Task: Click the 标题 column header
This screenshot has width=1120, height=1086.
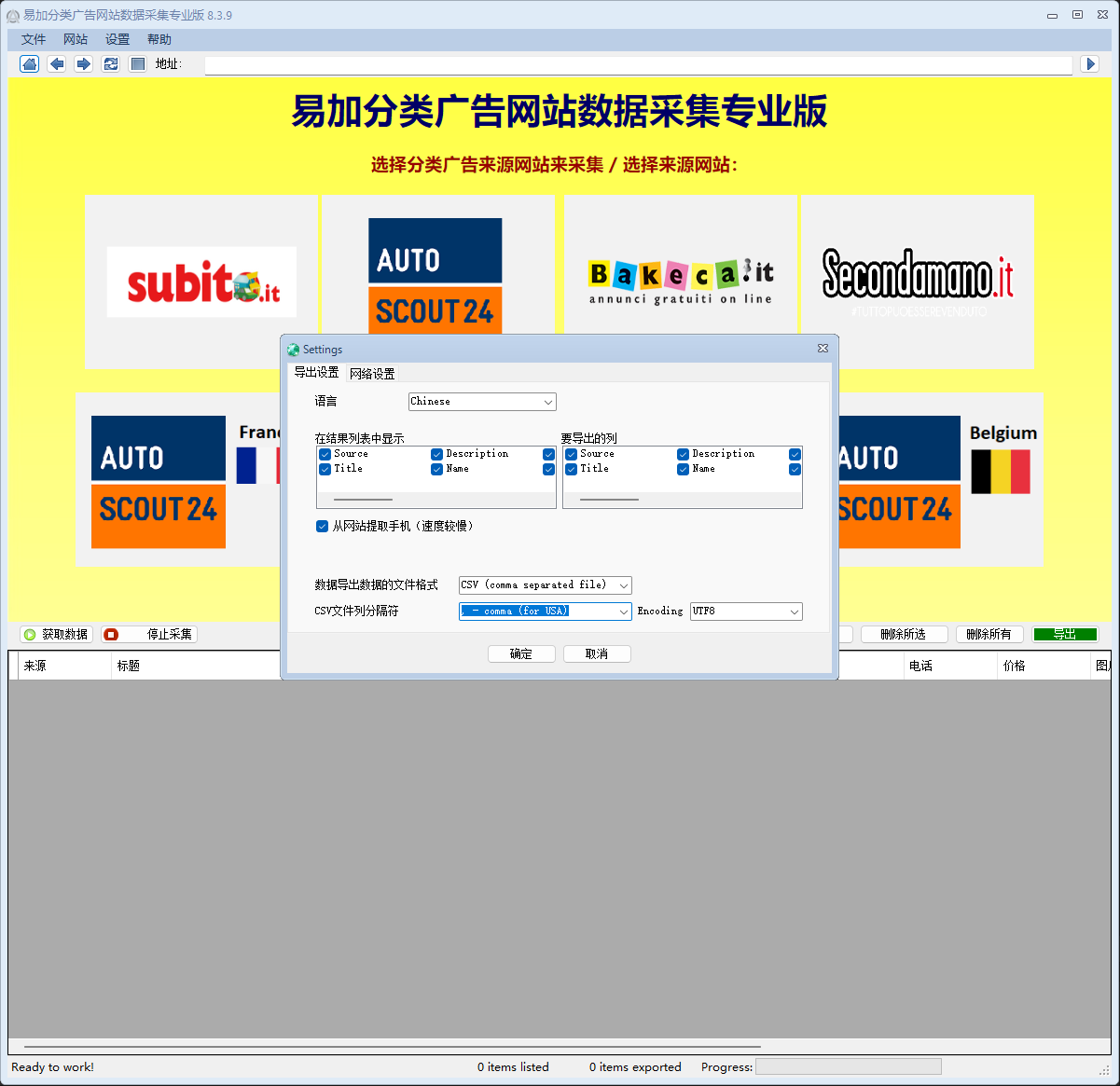Action: click(x=195, y=666)
